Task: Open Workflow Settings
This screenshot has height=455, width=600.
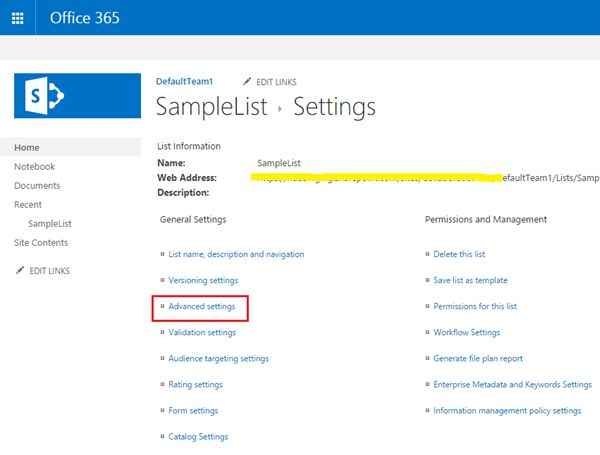Action: coord(466,332)
